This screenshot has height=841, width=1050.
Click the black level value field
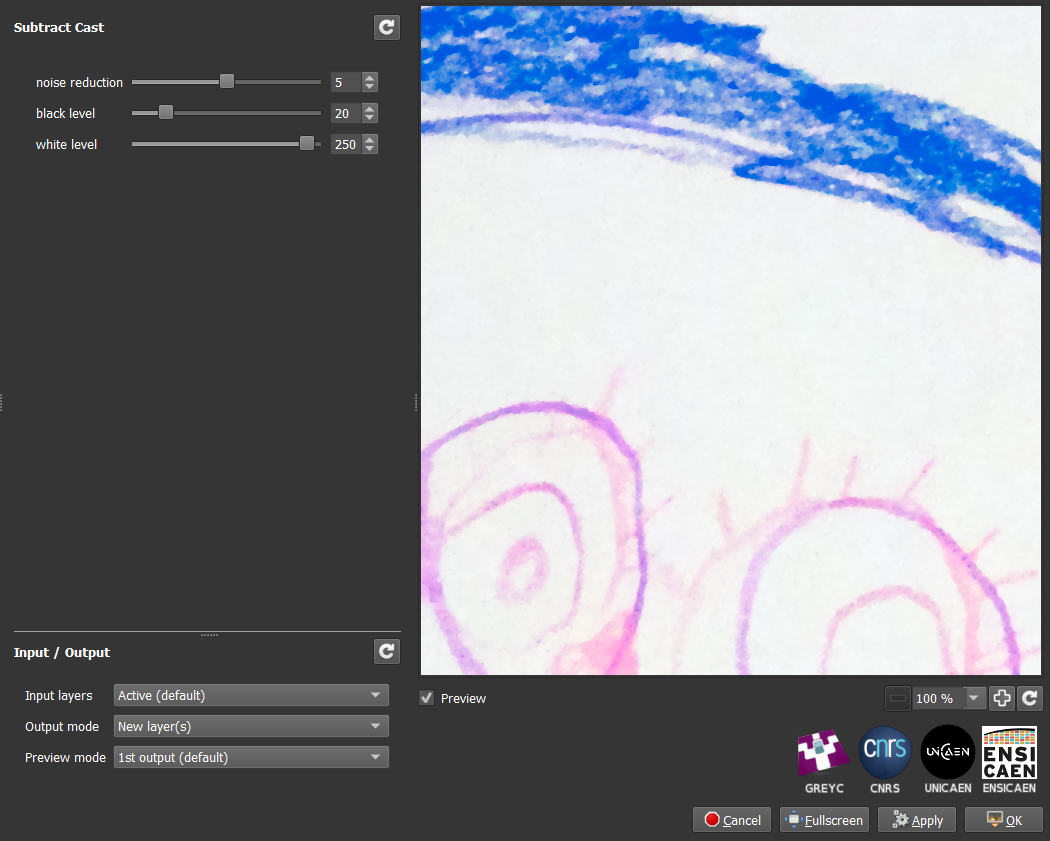pyautogui.click(x=344, y=113)
